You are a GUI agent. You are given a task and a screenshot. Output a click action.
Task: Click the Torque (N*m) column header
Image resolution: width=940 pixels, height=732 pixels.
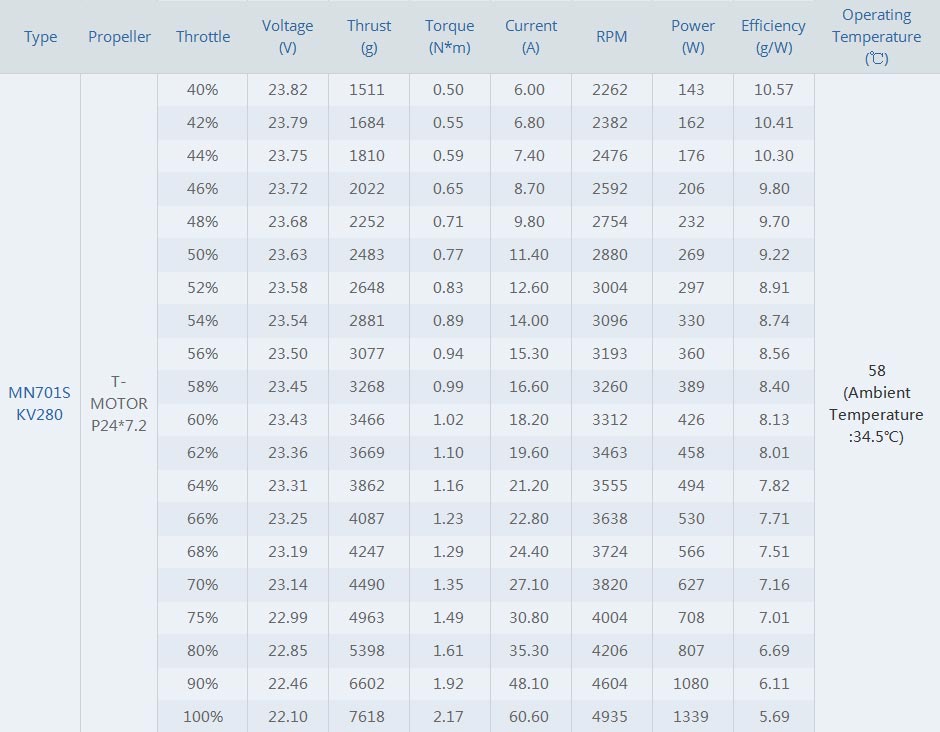450,37
